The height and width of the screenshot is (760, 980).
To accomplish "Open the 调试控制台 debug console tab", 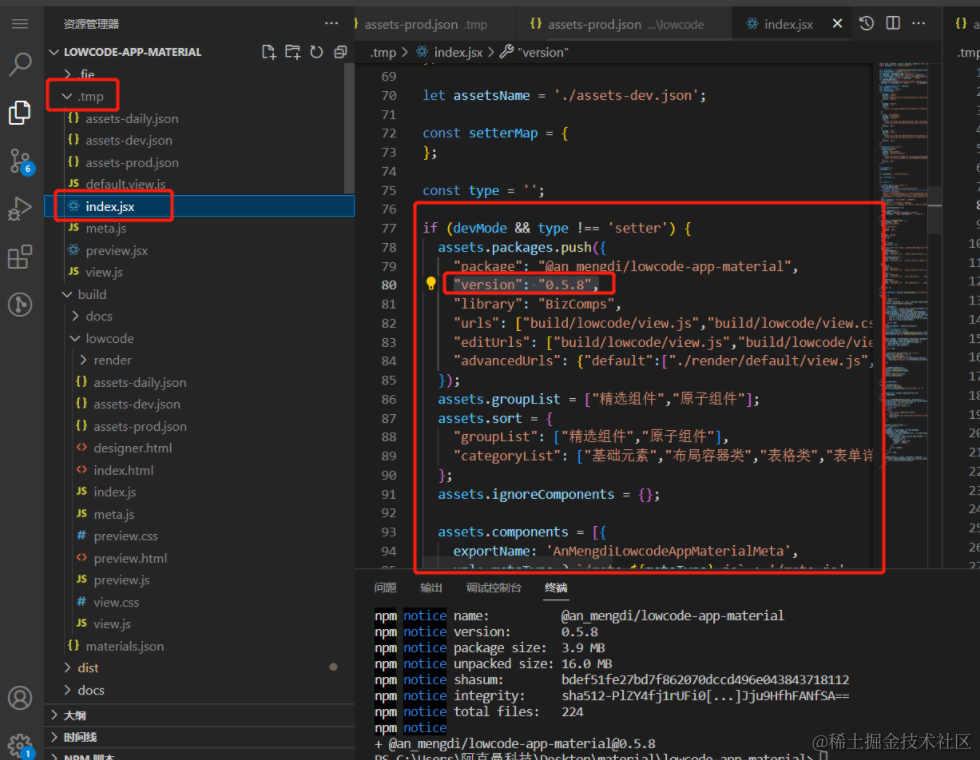I will [x=494, y=588].
